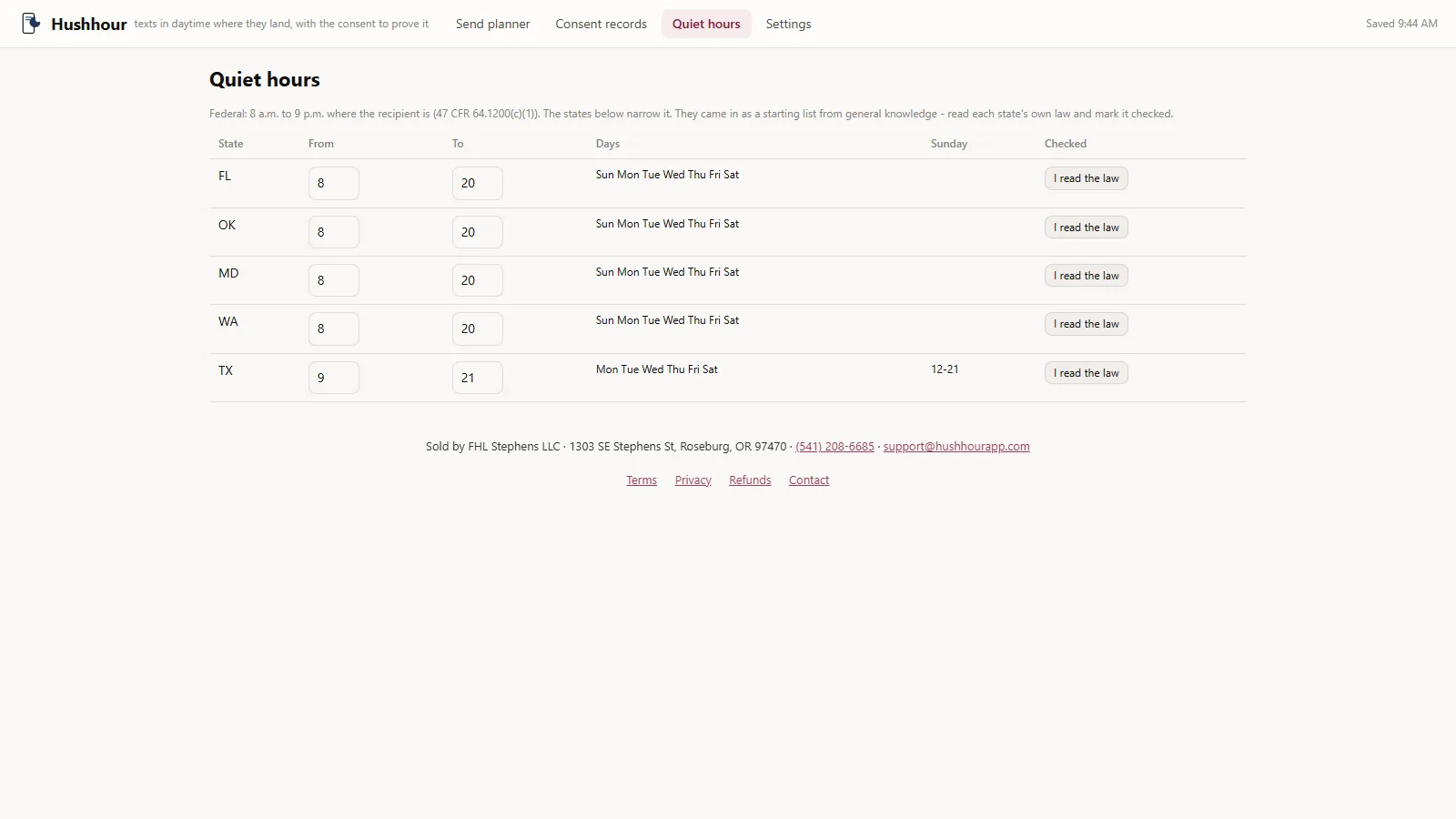The width and height of the screenshot is (1456, 819).
Task: Edit the From hour for TX
Action: click(334, 378)
